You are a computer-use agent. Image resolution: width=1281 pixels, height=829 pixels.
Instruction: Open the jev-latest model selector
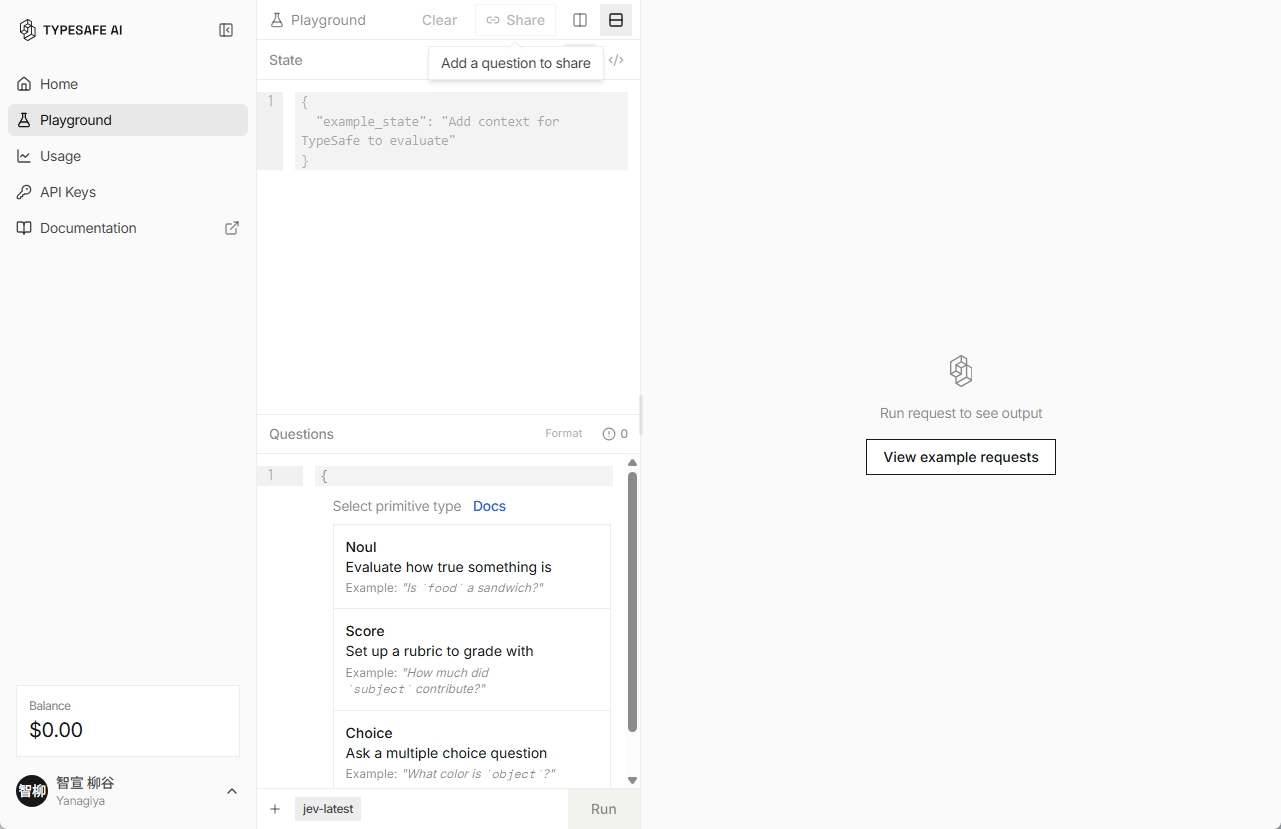[328, 809]
